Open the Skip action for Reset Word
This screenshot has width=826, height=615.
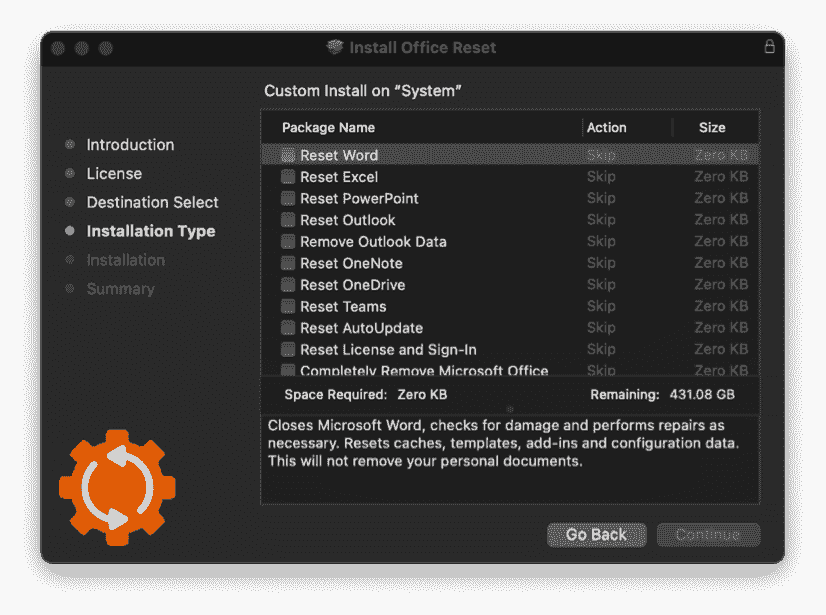[x=601, y=155]
